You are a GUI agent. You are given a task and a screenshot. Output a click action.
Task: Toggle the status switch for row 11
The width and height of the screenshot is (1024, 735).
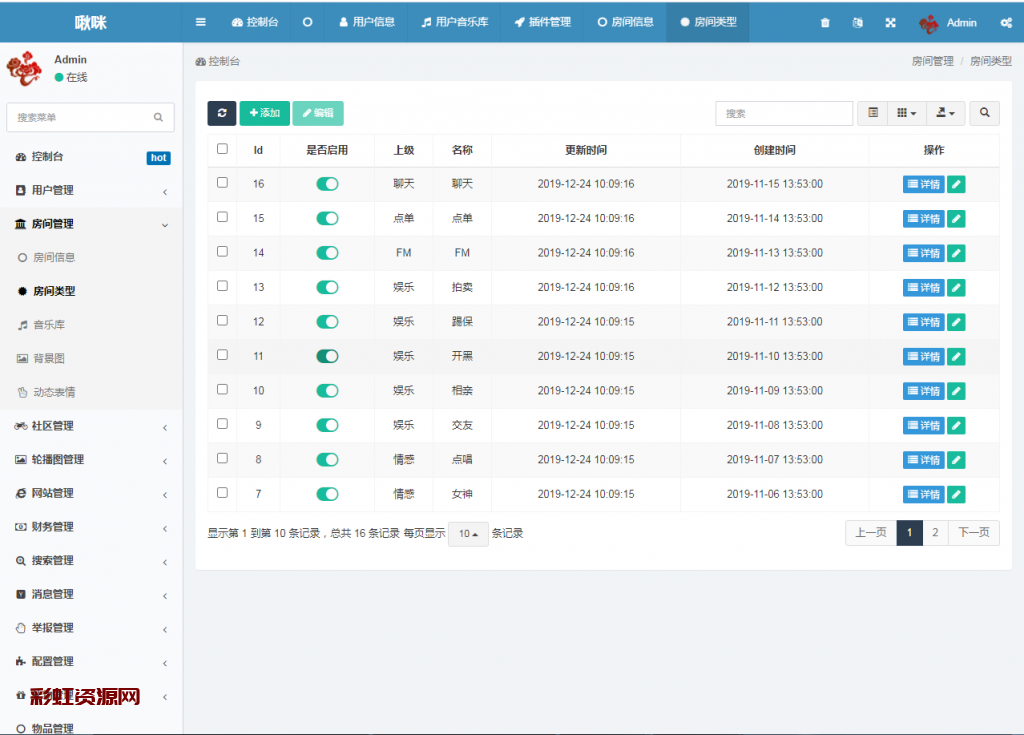point(327,356)
